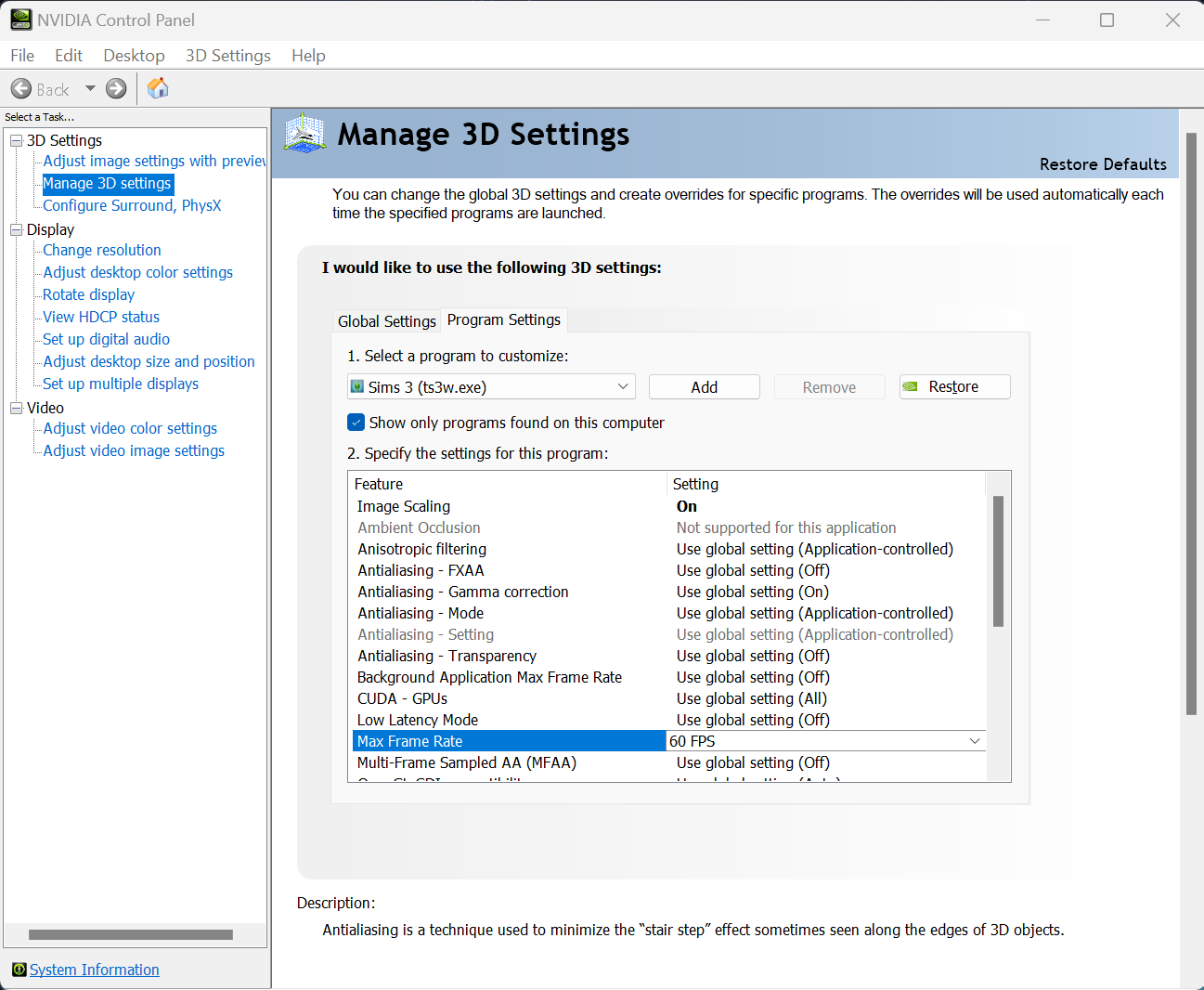This screenshot has width=1204, height=990.
Task: Click the Add button
Action: click(x=705, y=387)
